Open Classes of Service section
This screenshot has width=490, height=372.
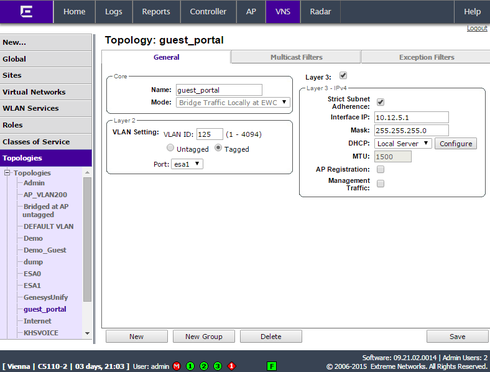46,142
